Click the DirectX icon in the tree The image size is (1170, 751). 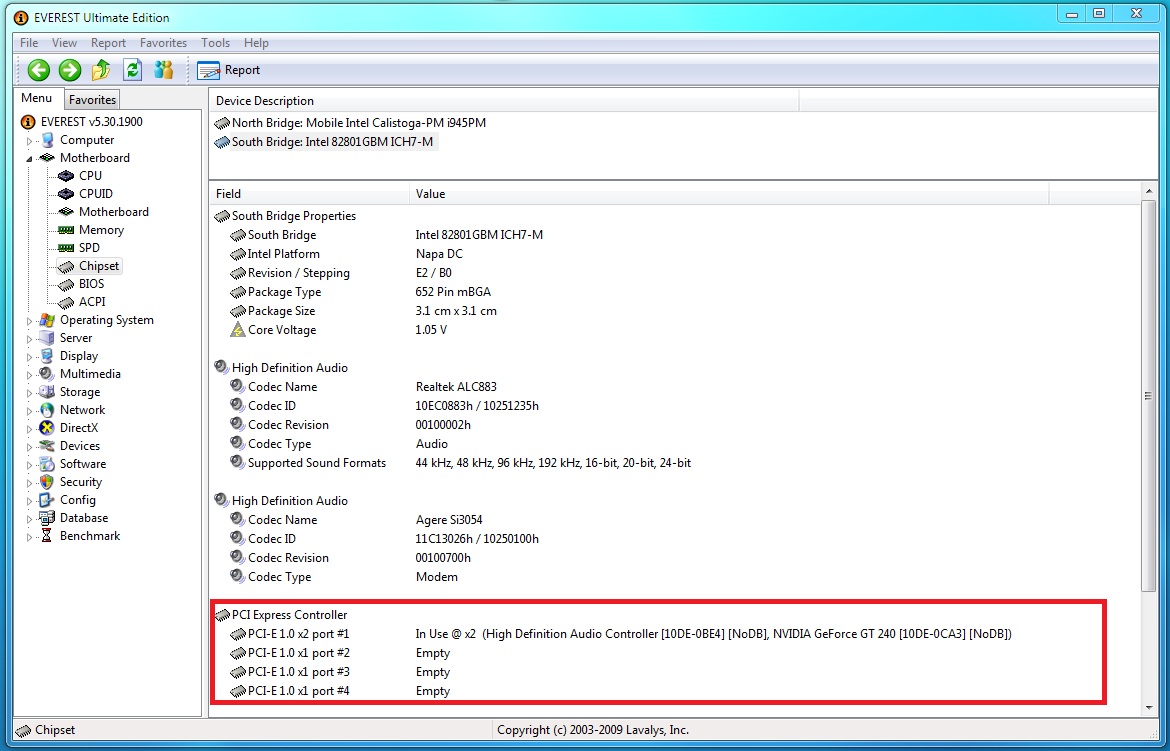click(47, 428)
